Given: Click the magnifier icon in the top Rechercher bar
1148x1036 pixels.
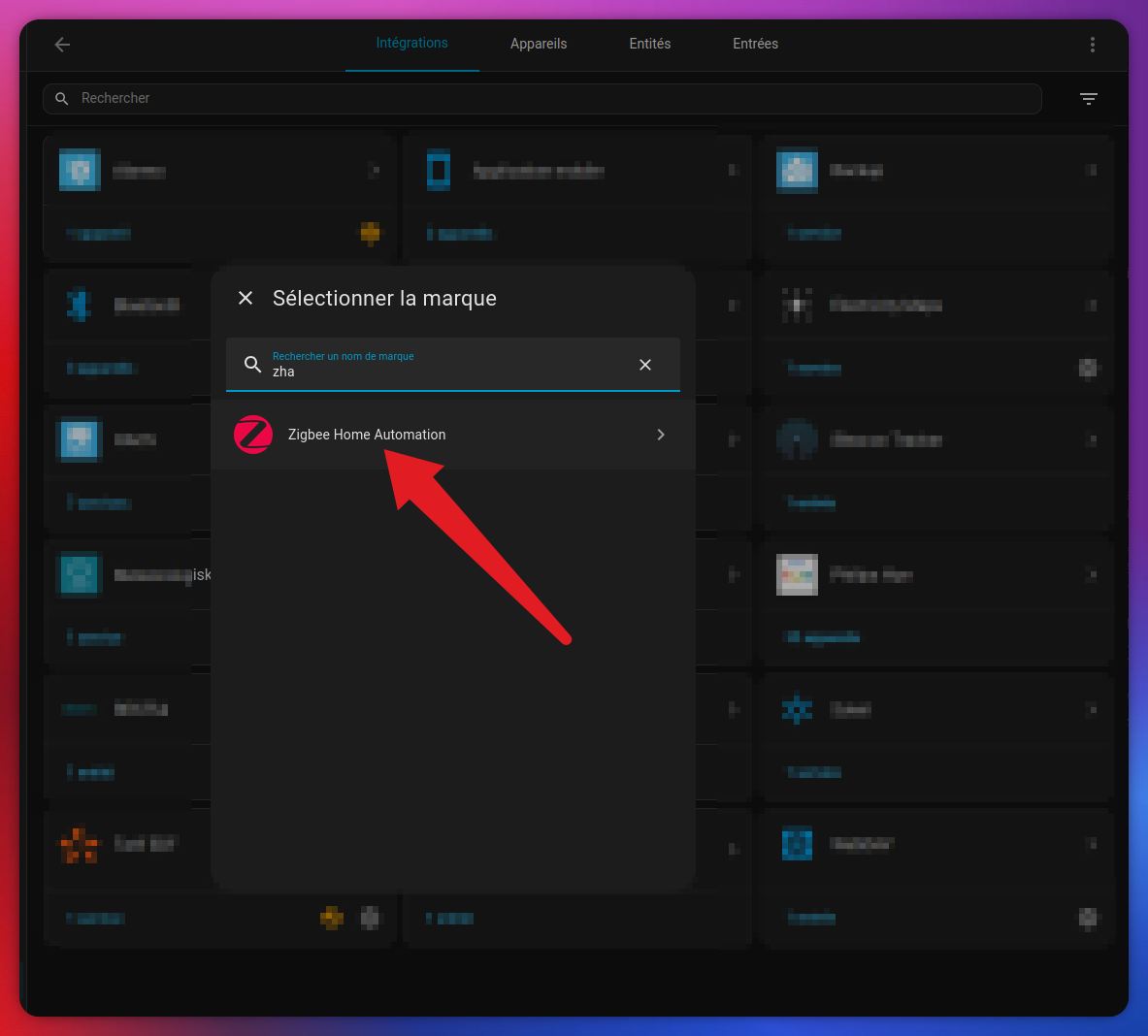Looking at the screenshot, I should click(62, 99).
